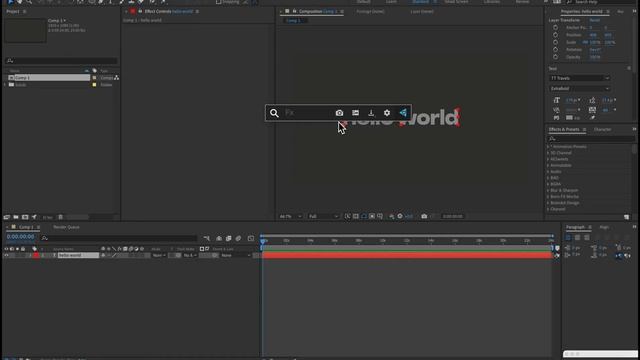Open the Paragraph panel tab
Viewport: 640px width, 360px height.
[x=575, y=227]
